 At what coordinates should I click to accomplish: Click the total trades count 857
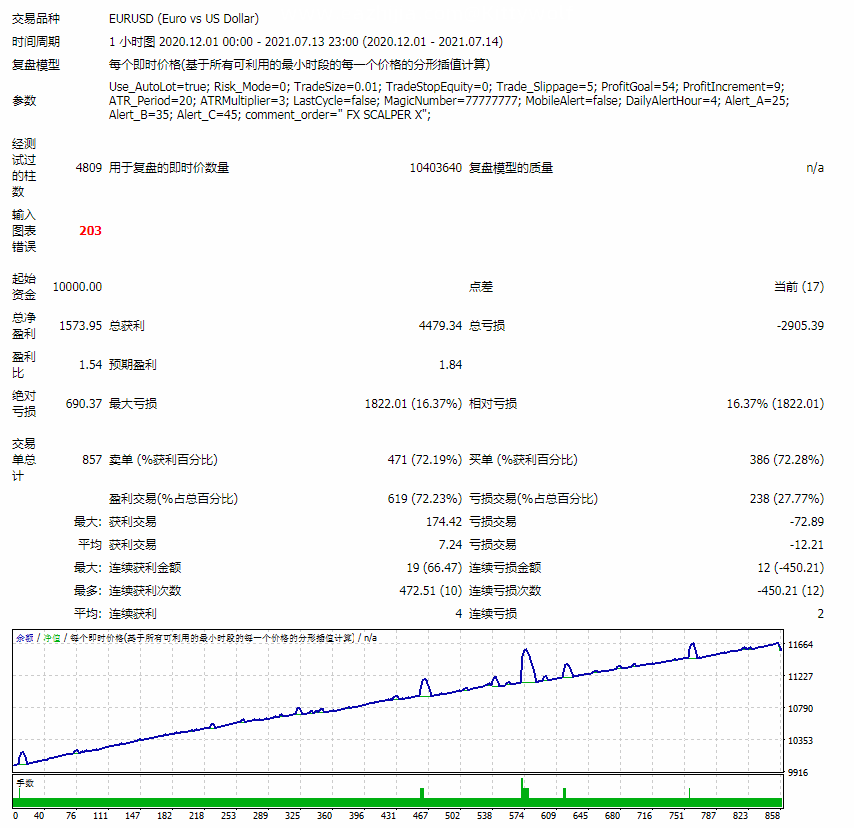coord(90,460)
